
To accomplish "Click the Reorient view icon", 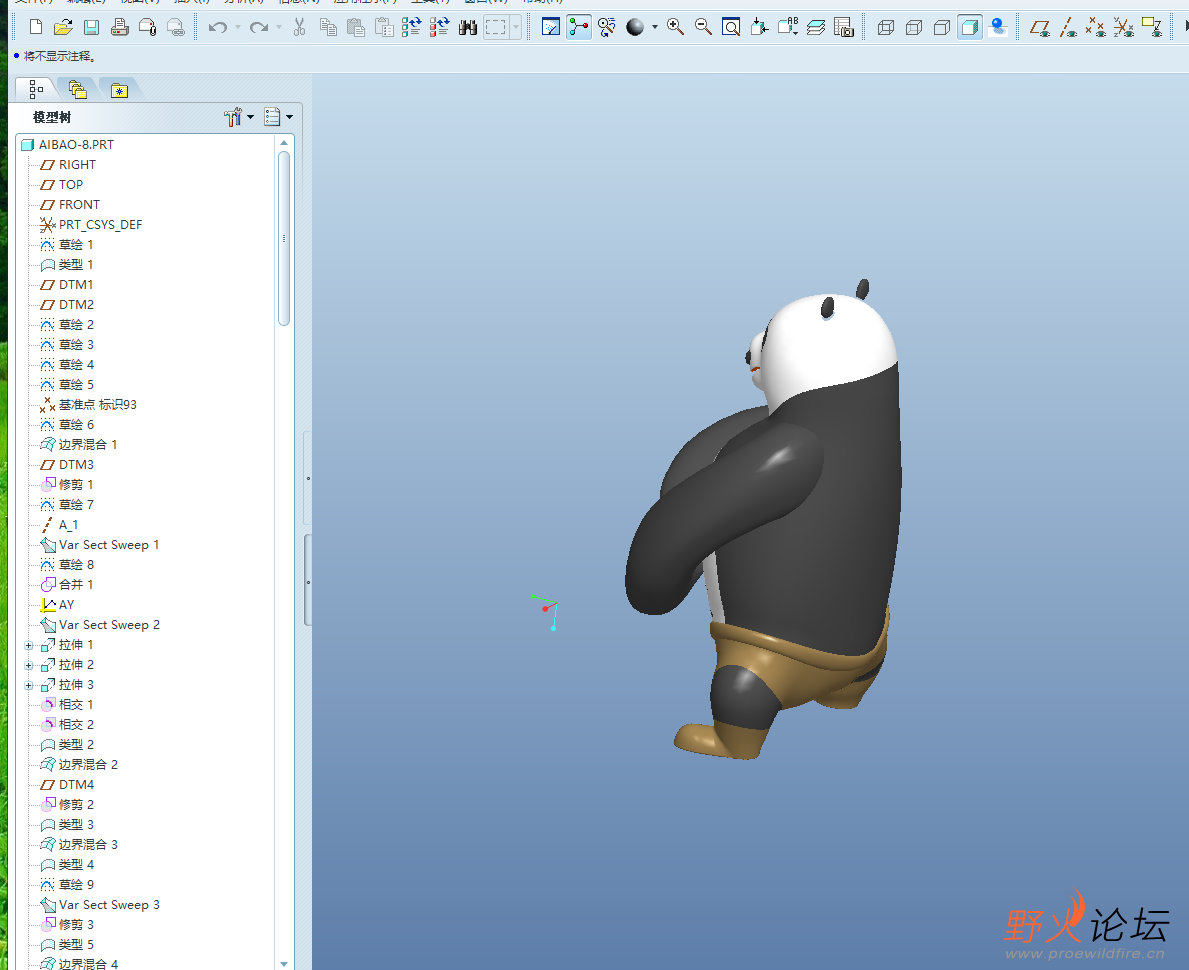I will click(x=607, y=27).
